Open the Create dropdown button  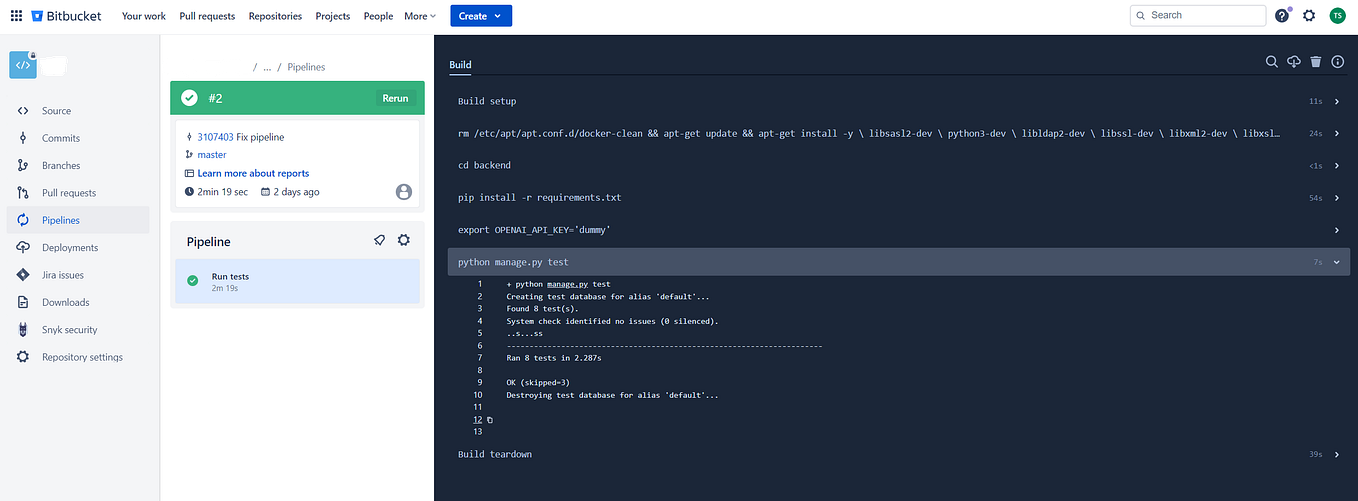(481, 16)
